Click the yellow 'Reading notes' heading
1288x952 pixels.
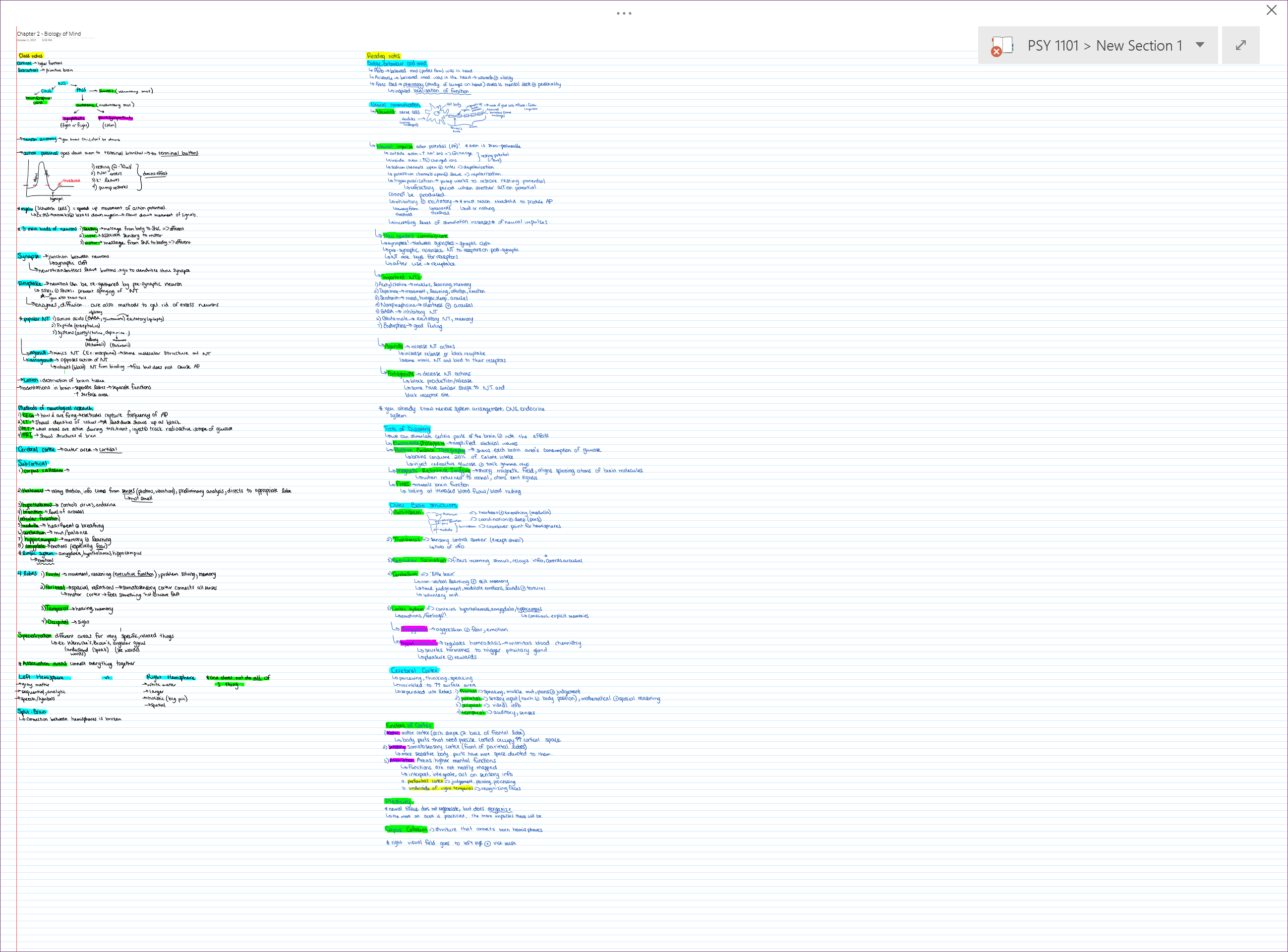coord(383,56)
